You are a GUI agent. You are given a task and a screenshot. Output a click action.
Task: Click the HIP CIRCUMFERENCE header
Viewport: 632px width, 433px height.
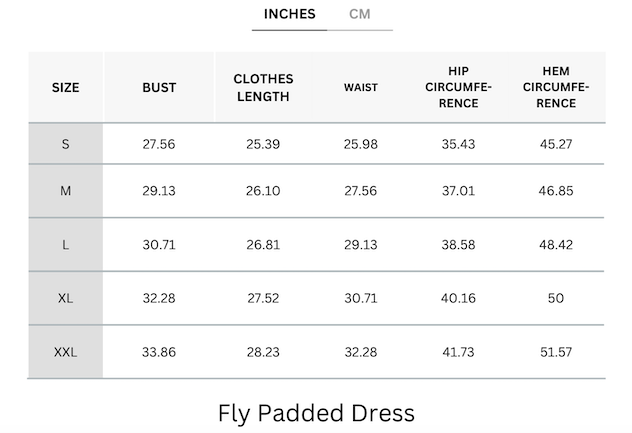coord(458,88)
